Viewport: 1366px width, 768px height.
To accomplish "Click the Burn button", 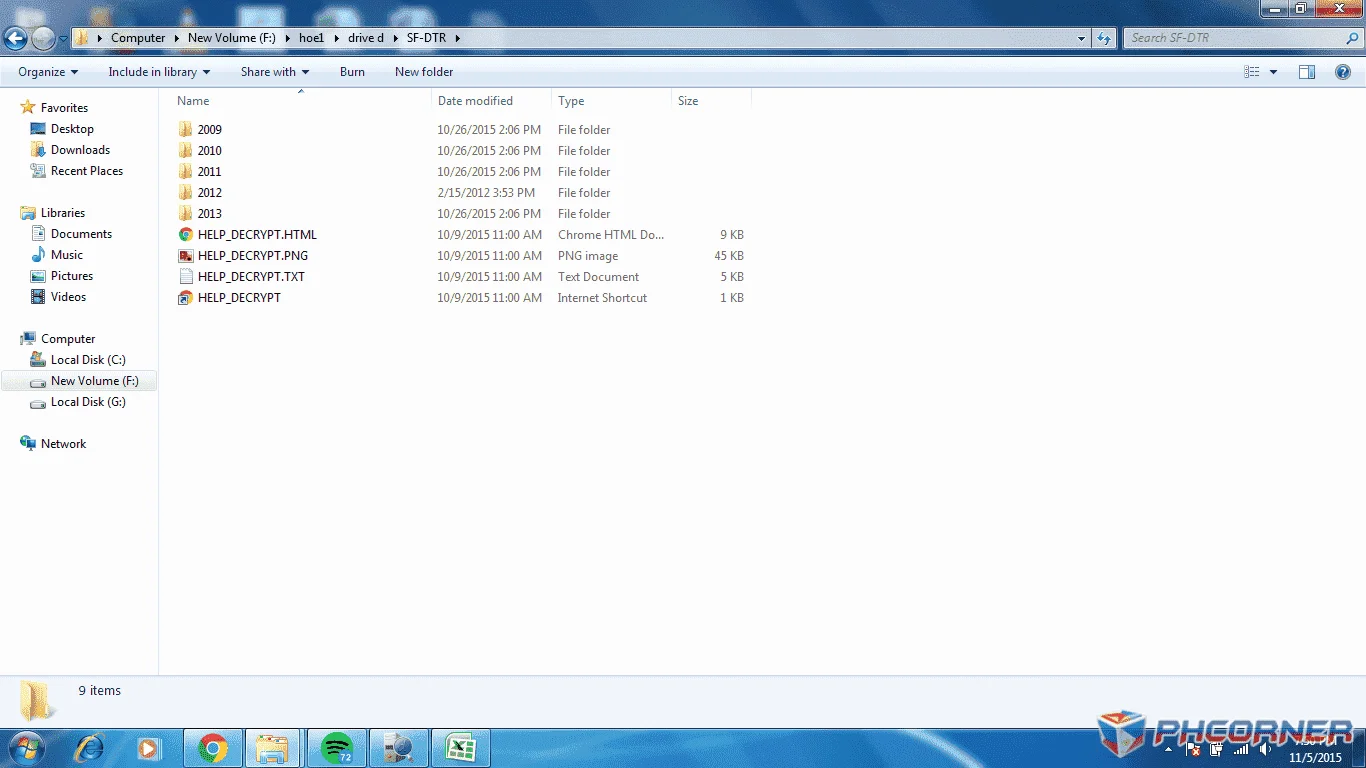I will point(352,72).
